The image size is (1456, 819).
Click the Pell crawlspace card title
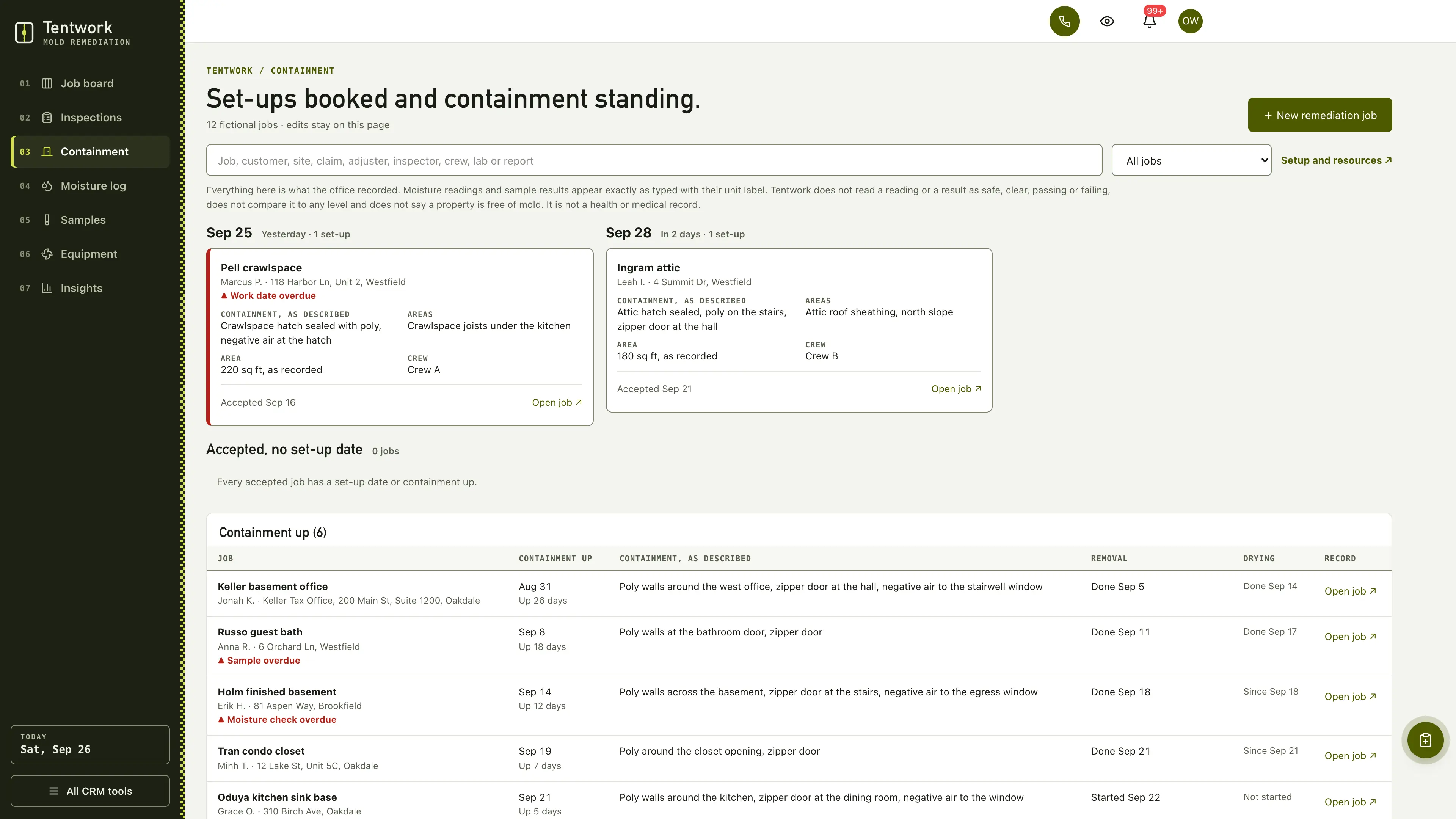(x=261, y=268)
